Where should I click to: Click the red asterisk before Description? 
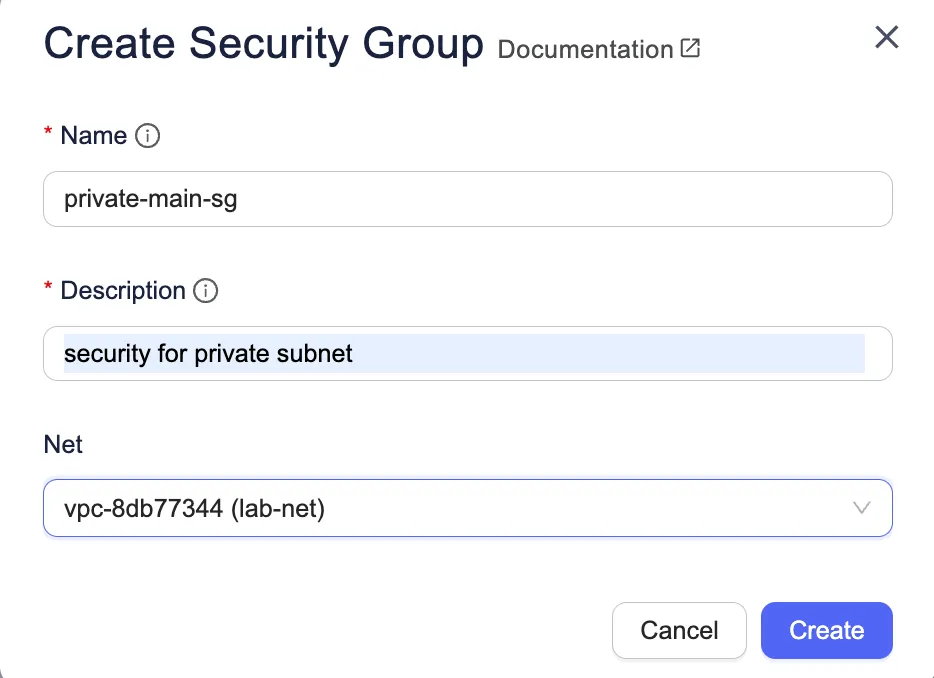coord(48,289)
